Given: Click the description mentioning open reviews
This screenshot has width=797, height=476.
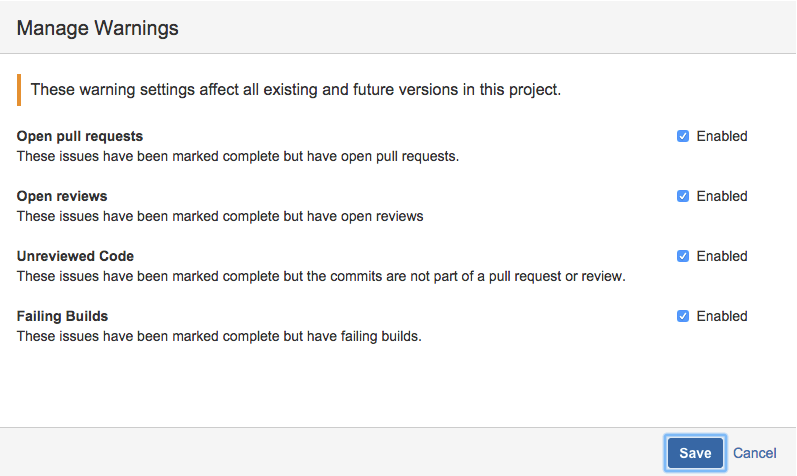Looking at the screenshot, I should pyautogui.click(x=220, y=217).
